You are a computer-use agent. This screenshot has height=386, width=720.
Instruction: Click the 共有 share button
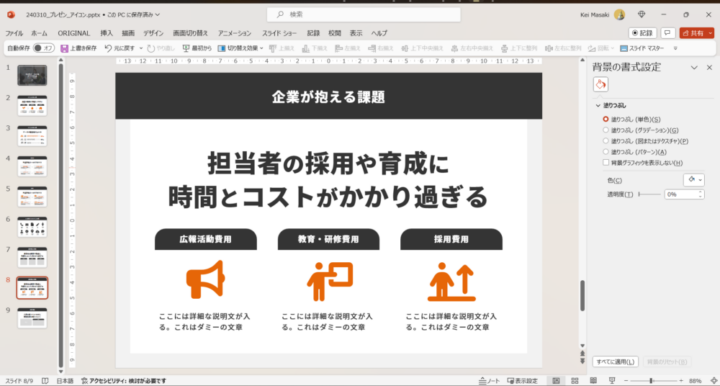point(693,33)
